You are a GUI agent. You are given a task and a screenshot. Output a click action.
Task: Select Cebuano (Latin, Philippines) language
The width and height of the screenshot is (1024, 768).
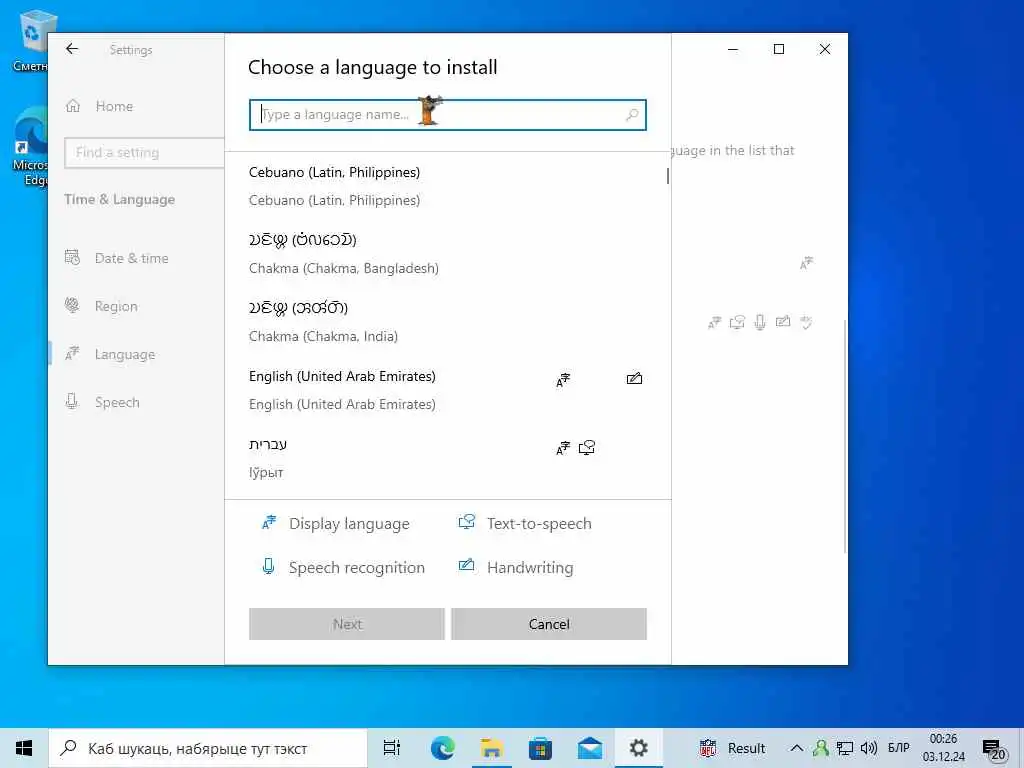[447, 186]
